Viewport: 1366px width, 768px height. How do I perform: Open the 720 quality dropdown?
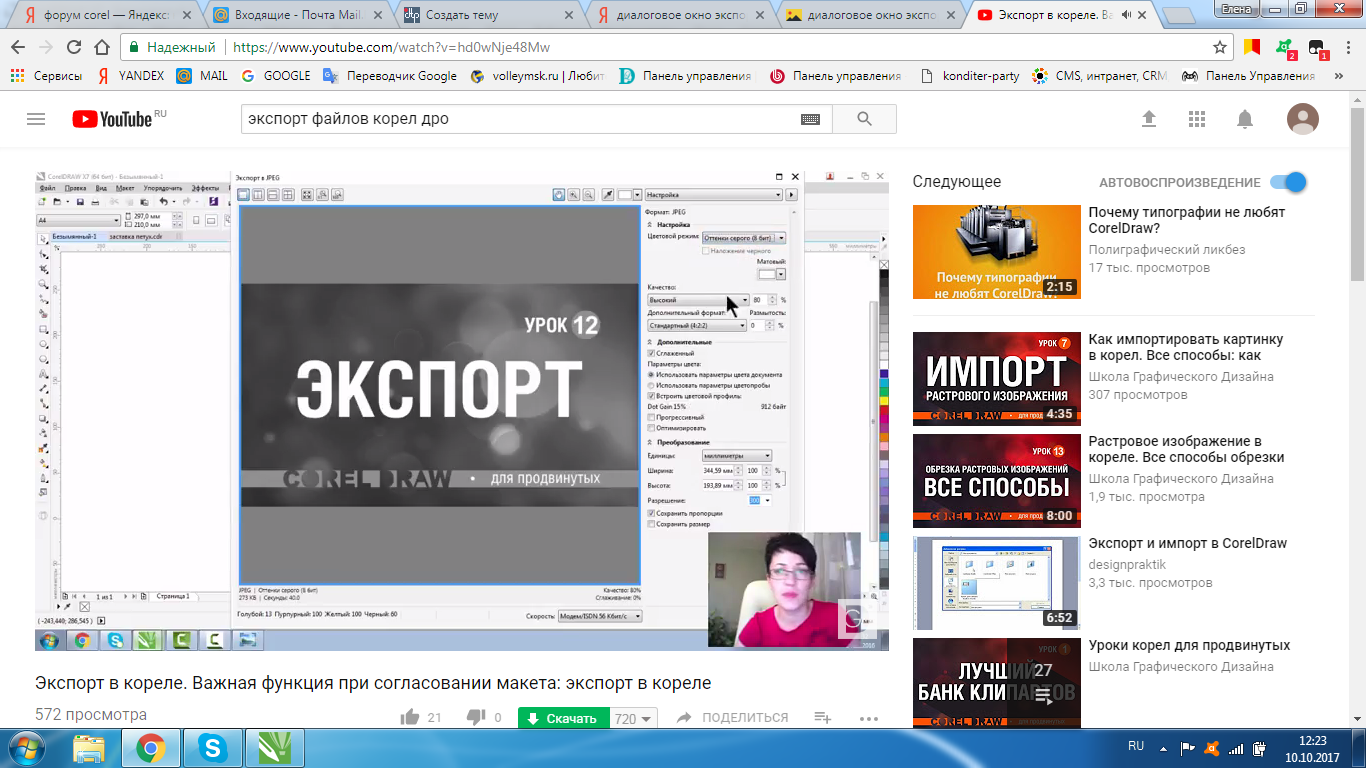pyautogui.click(x=634, y=719)
